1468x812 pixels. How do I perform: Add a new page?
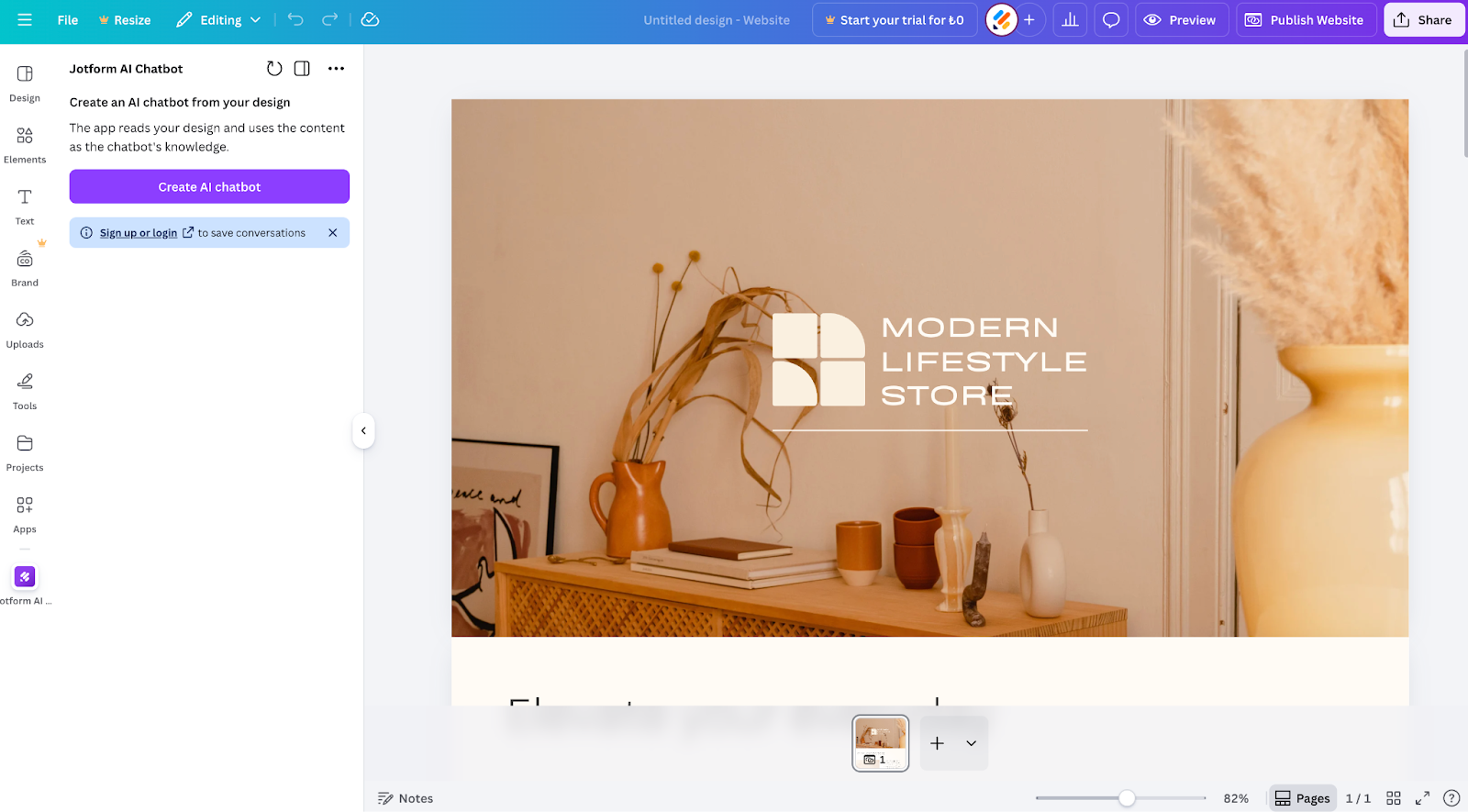(937, 743)
